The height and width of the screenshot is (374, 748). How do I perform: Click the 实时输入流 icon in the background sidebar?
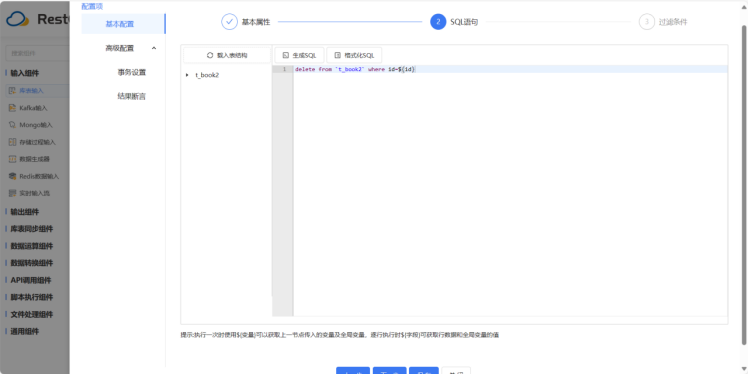[x=12, y=193]
